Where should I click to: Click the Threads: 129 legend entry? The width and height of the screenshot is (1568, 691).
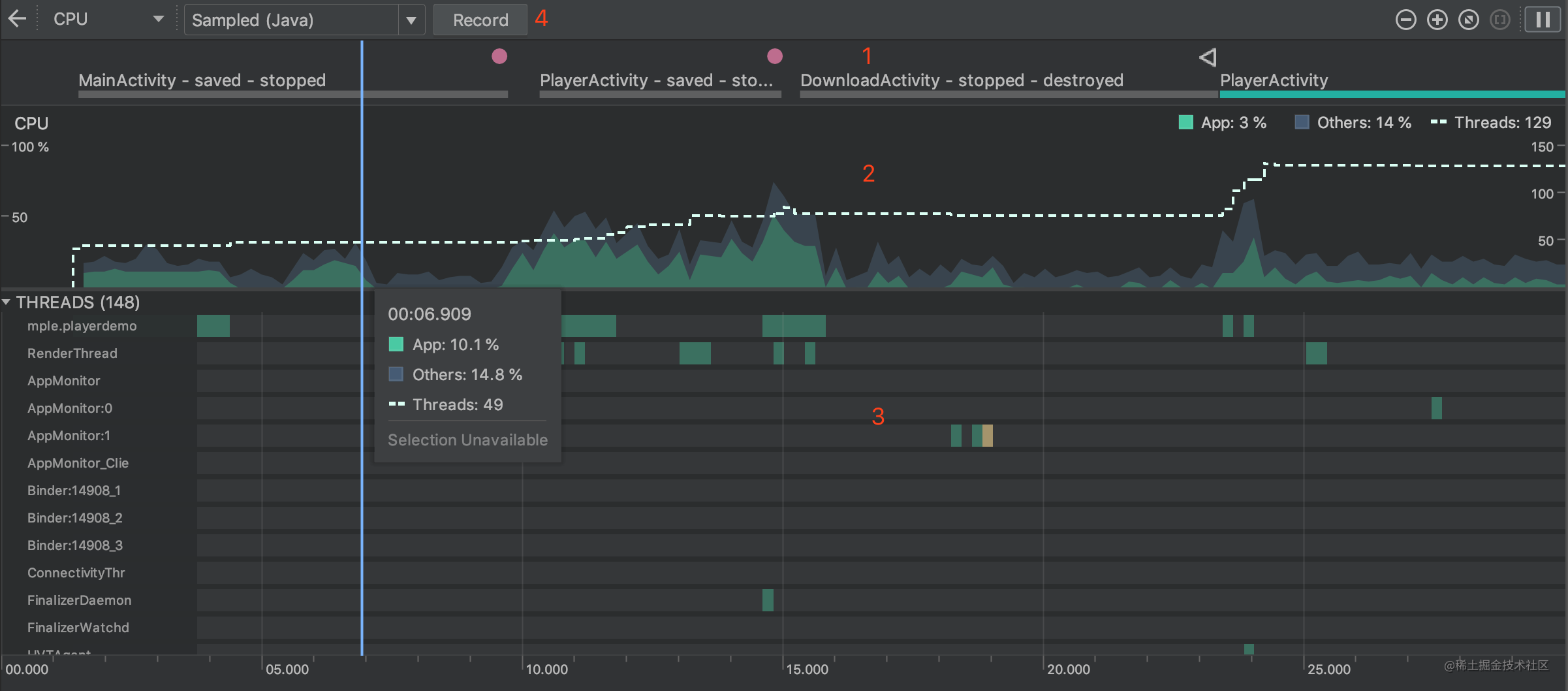coord(1491,122)
